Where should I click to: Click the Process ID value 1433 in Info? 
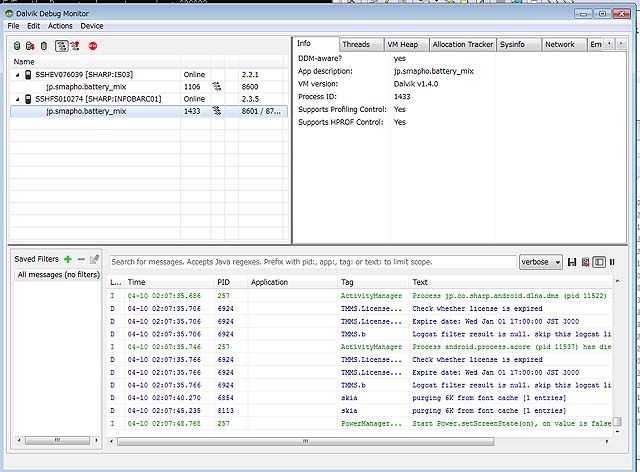pyautogui.click(x=402, y=96)
